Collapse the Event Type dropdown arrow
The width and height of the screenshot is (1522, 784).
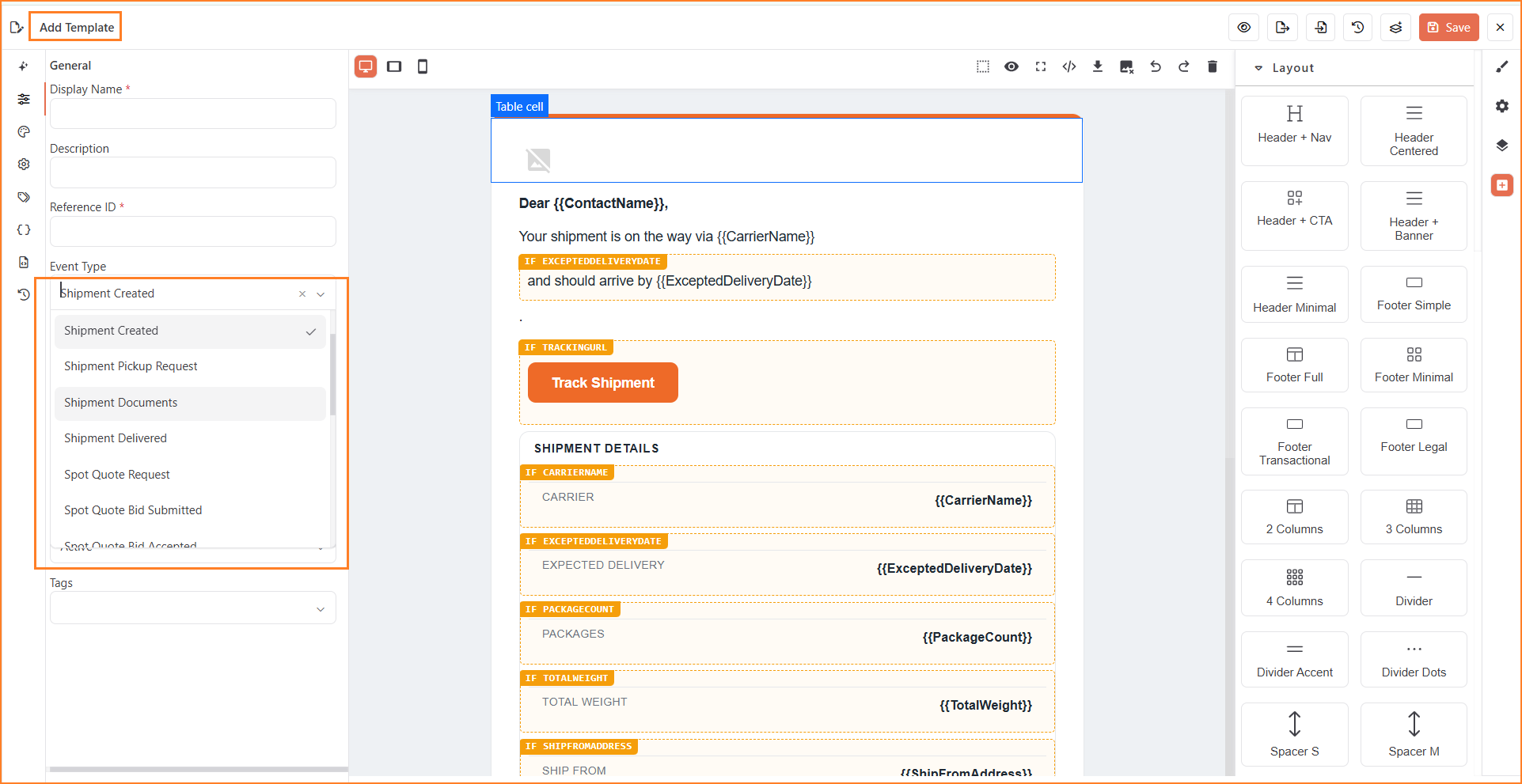pyautogui.click(x=321, y=294)
